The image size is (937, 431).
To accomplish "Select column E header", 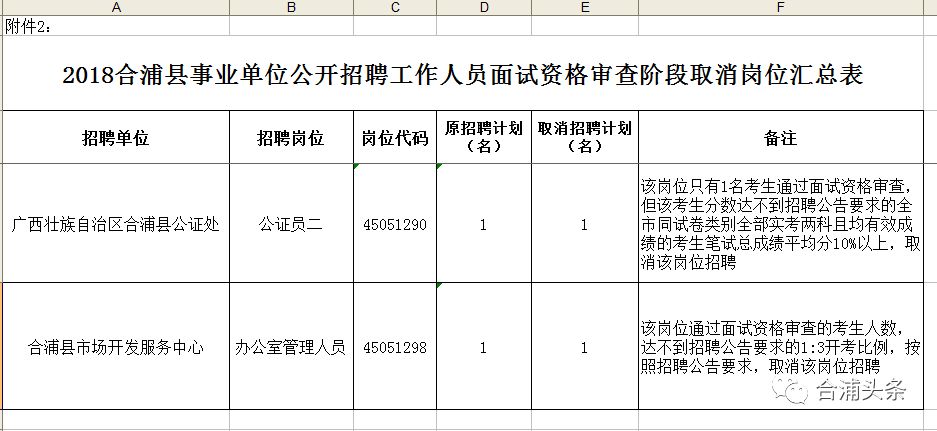I will point(585,7).
